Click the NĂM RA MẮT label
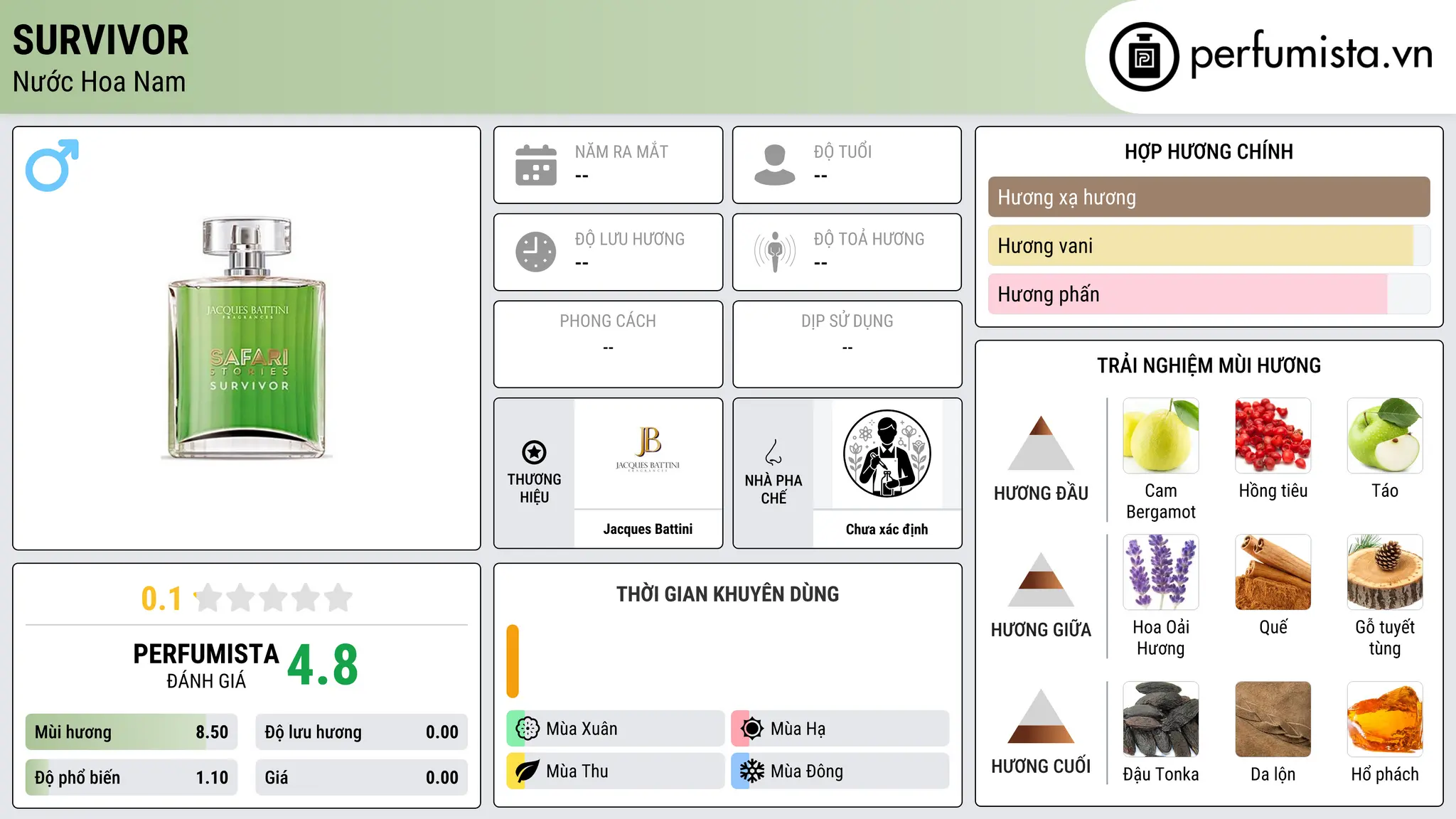Image resolution: width=1456 pixels, height=819 pixels. tap(621, 152)
